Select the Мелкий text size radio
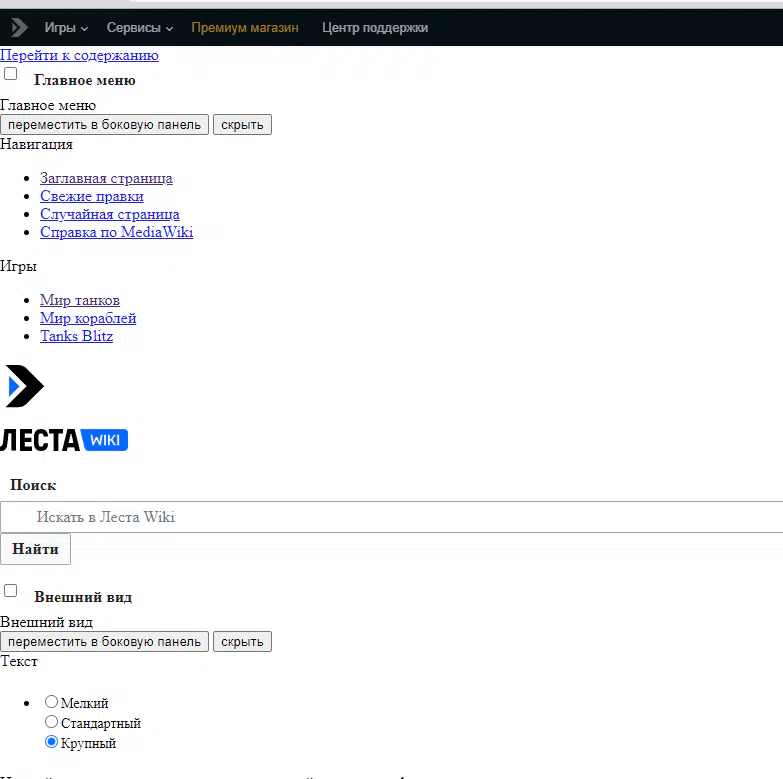This screenshot has width=783, height=779. tap(51, 702)
